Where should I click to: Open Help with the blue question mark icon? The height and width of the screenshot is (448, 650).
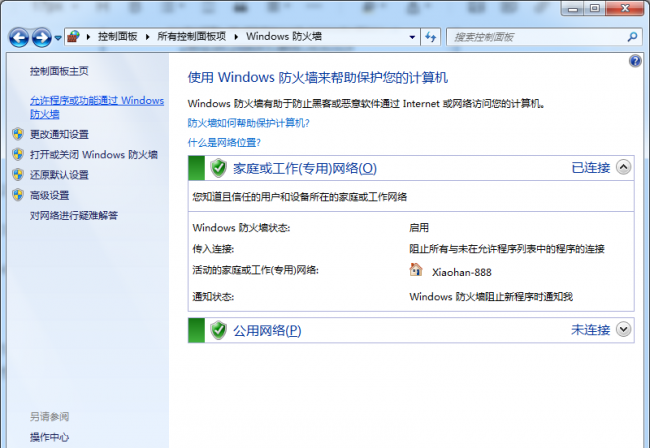pyautogui.click(x=635, y=61)
